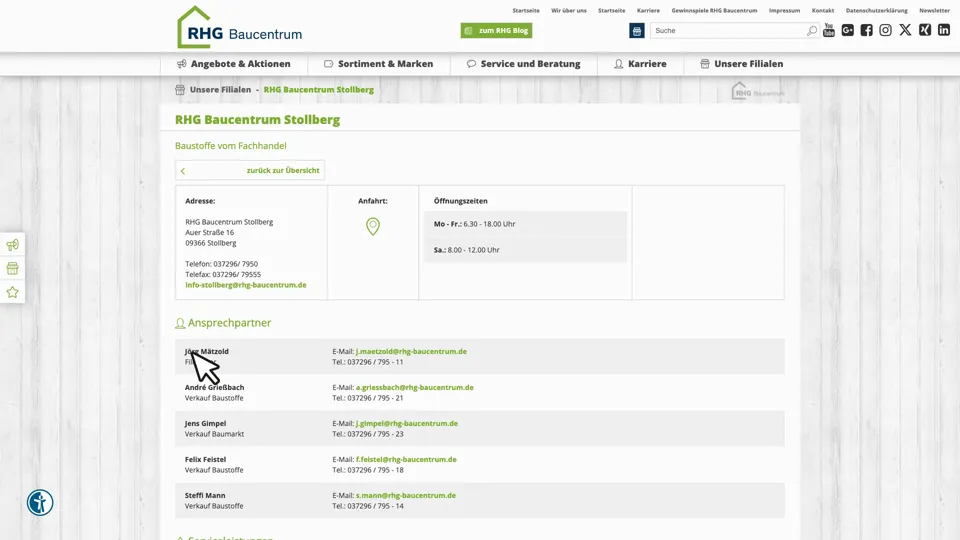Click Gewinnspiele RHG Baucentrum top link
Image resolution: width=960 pixels, height=540 pixels.
[714, 10]
